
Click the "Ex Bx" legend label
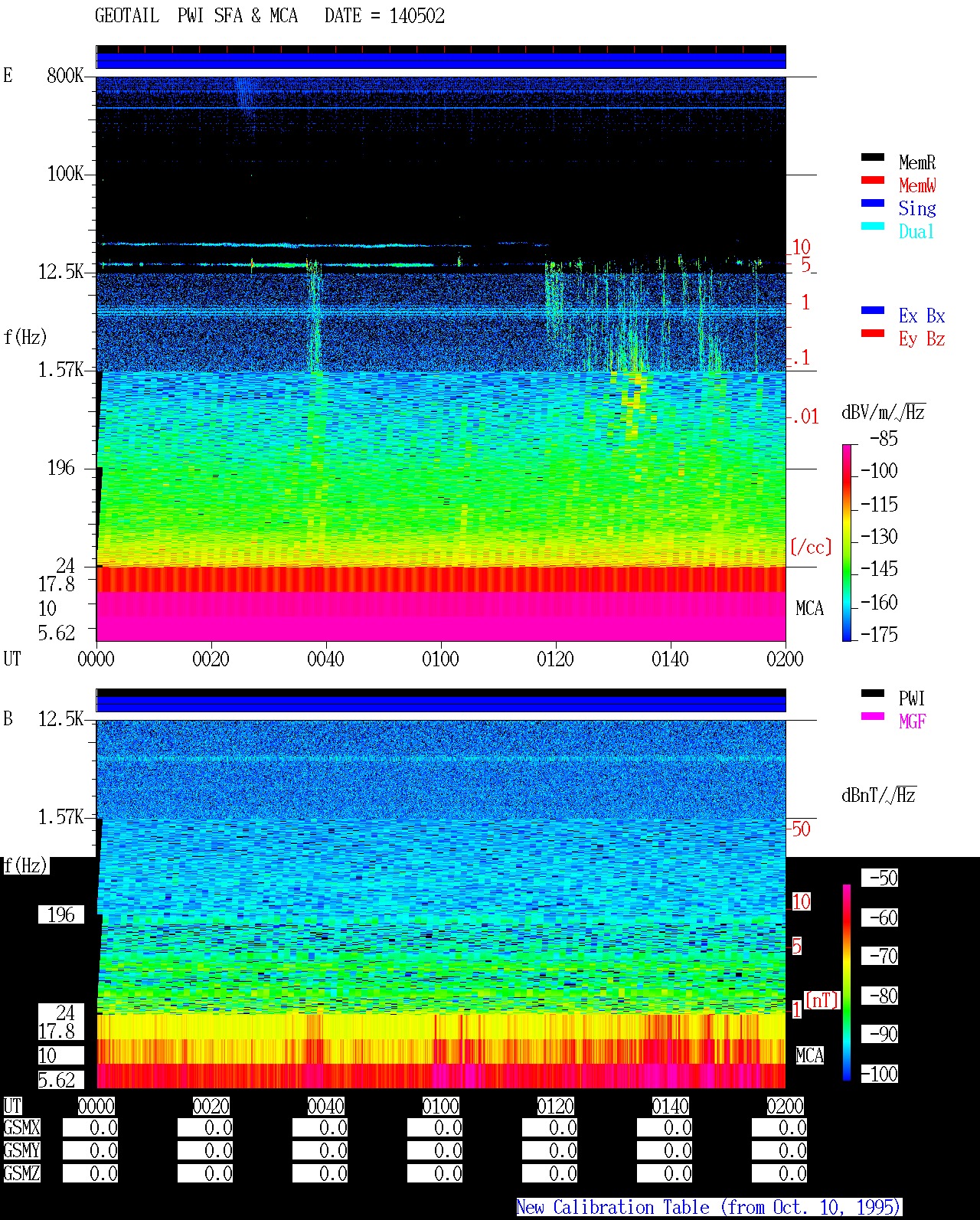point(922,316)
